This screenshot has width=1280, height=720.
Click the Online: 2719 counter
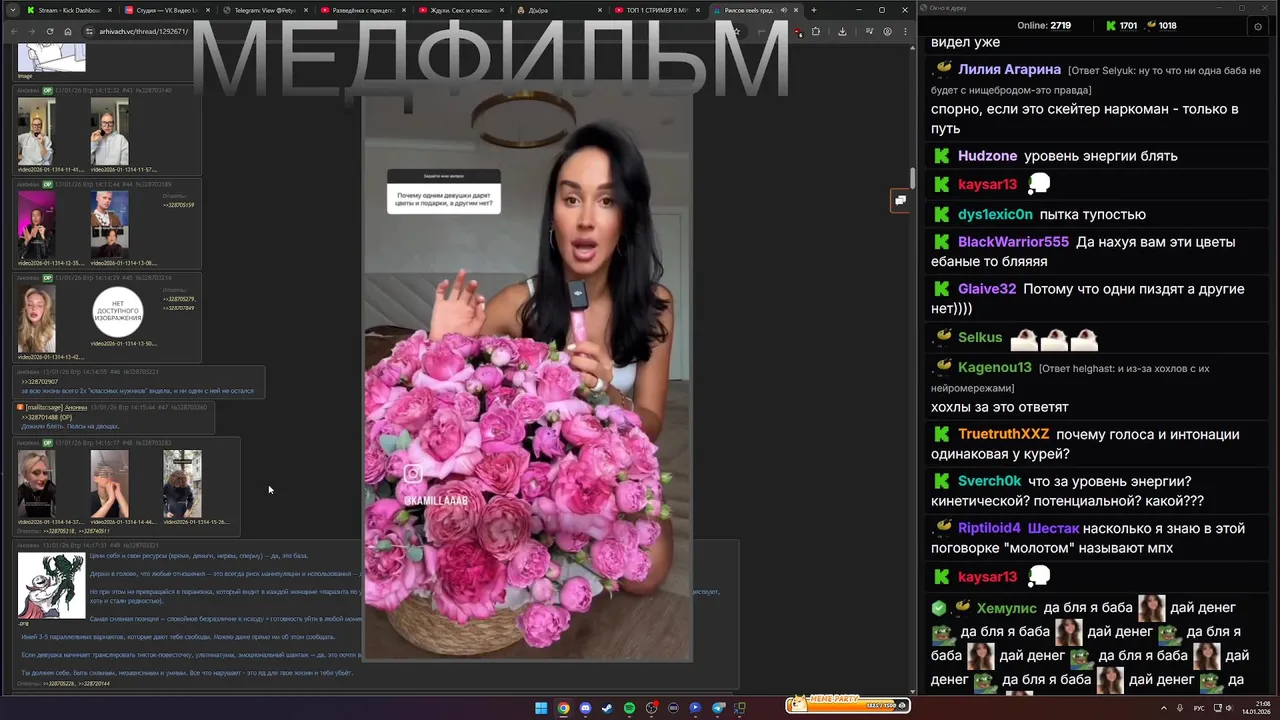tap(1043, 26)
